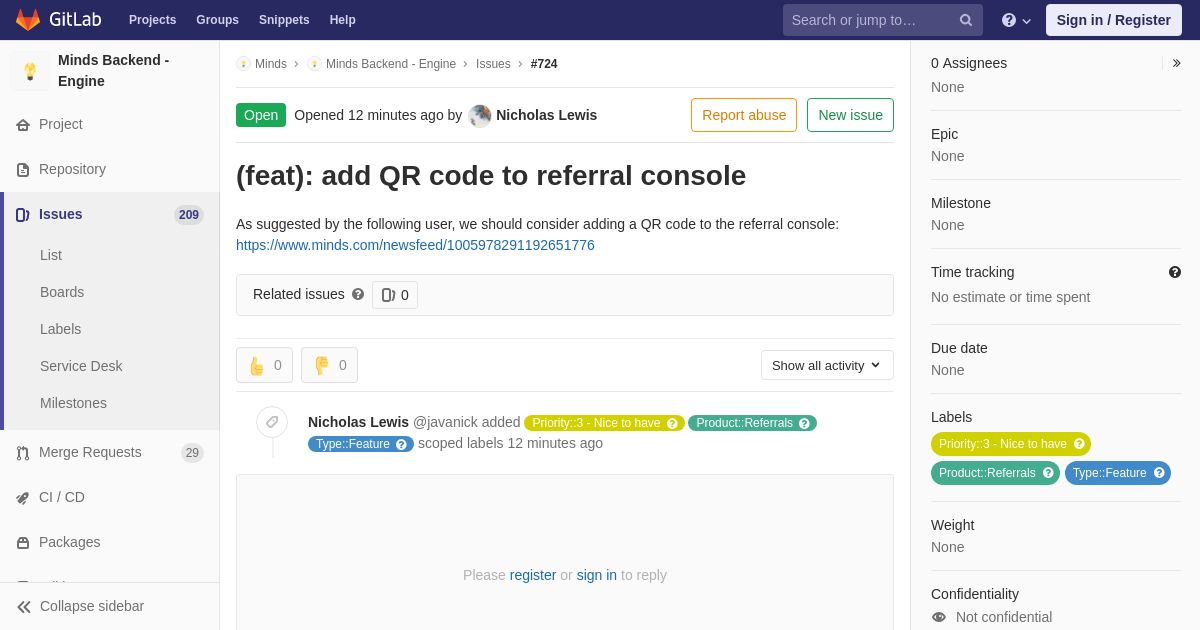This screenshot has height=630, width=1200.
Task: Click help icon on activity Type::Feature label
Action: click(x=401, y=444)
